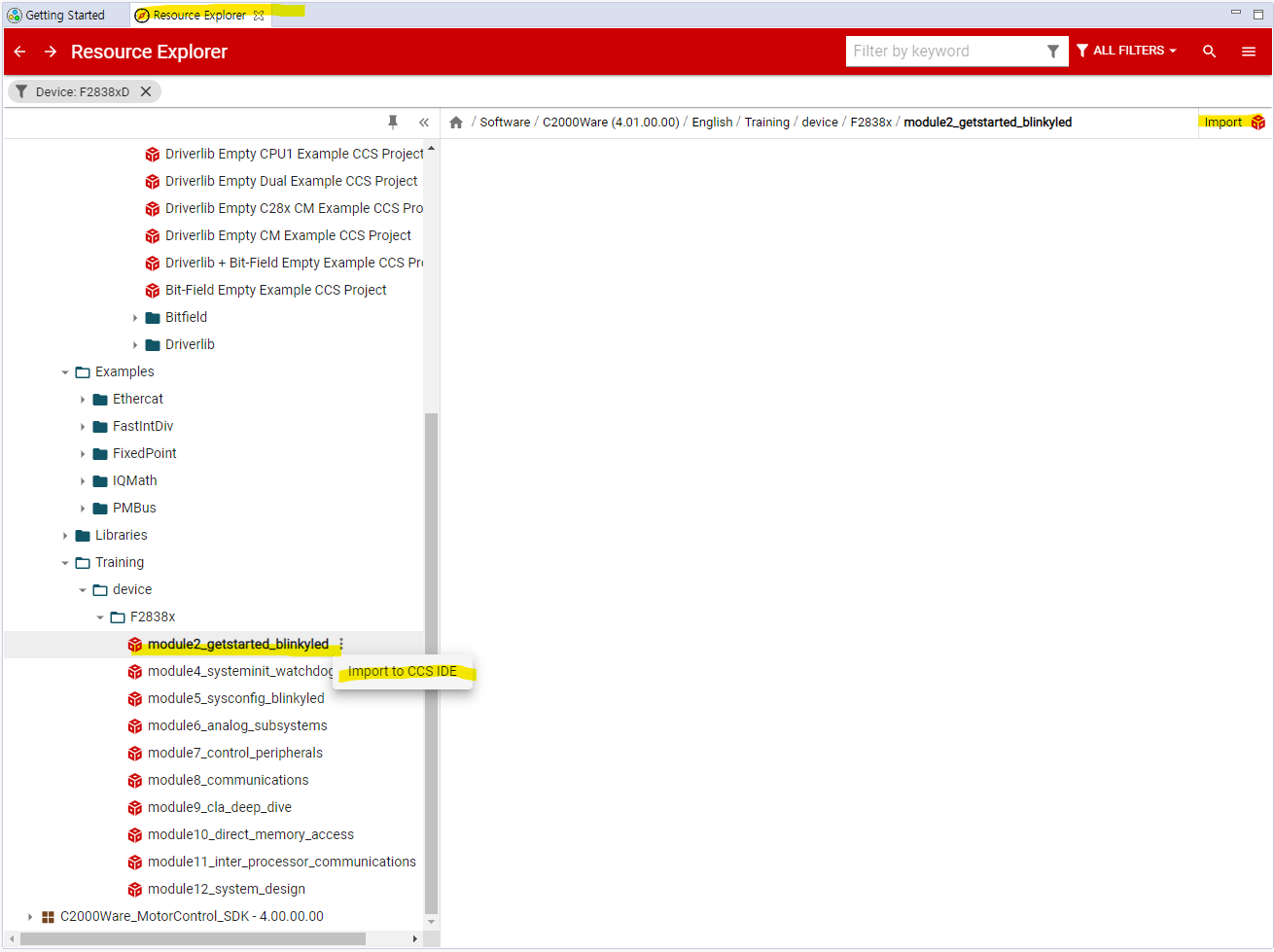Expand the C2000Ware_MotorControl_SDK node arrow
The height and width of the screenshot is (952, 1274).
click(x=30, y=917)
